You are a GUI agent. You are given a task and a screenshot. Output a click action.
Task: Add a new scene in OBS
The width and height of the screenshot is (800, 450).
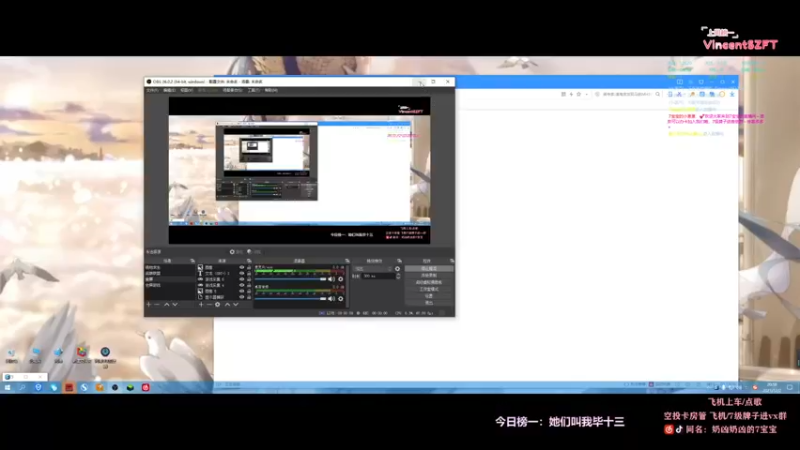pos(148,305)
